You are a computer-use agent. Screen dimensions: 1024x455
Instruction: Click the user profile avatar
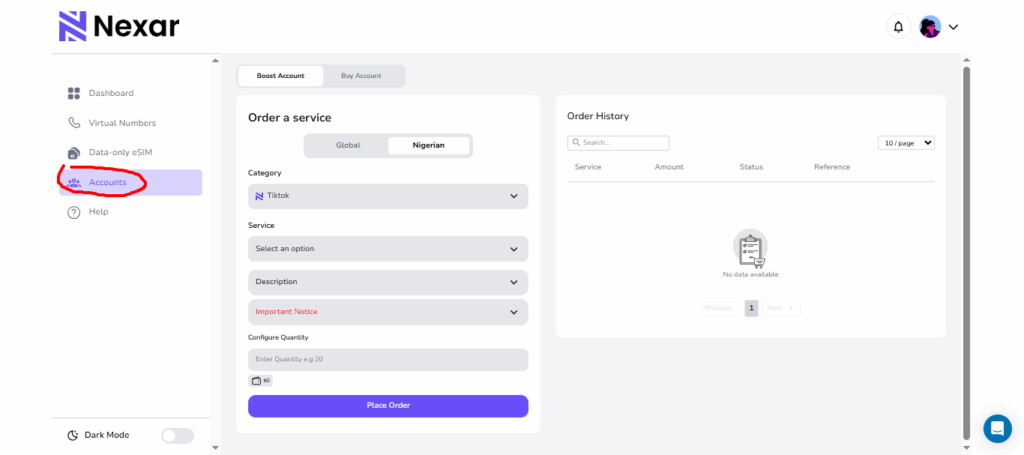point(930,27)
